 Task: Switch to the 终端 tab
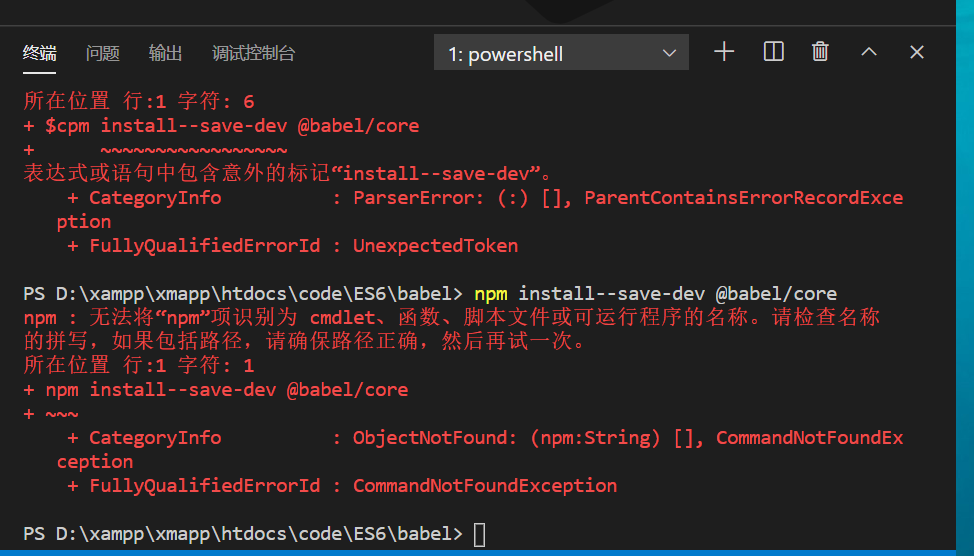39,53
